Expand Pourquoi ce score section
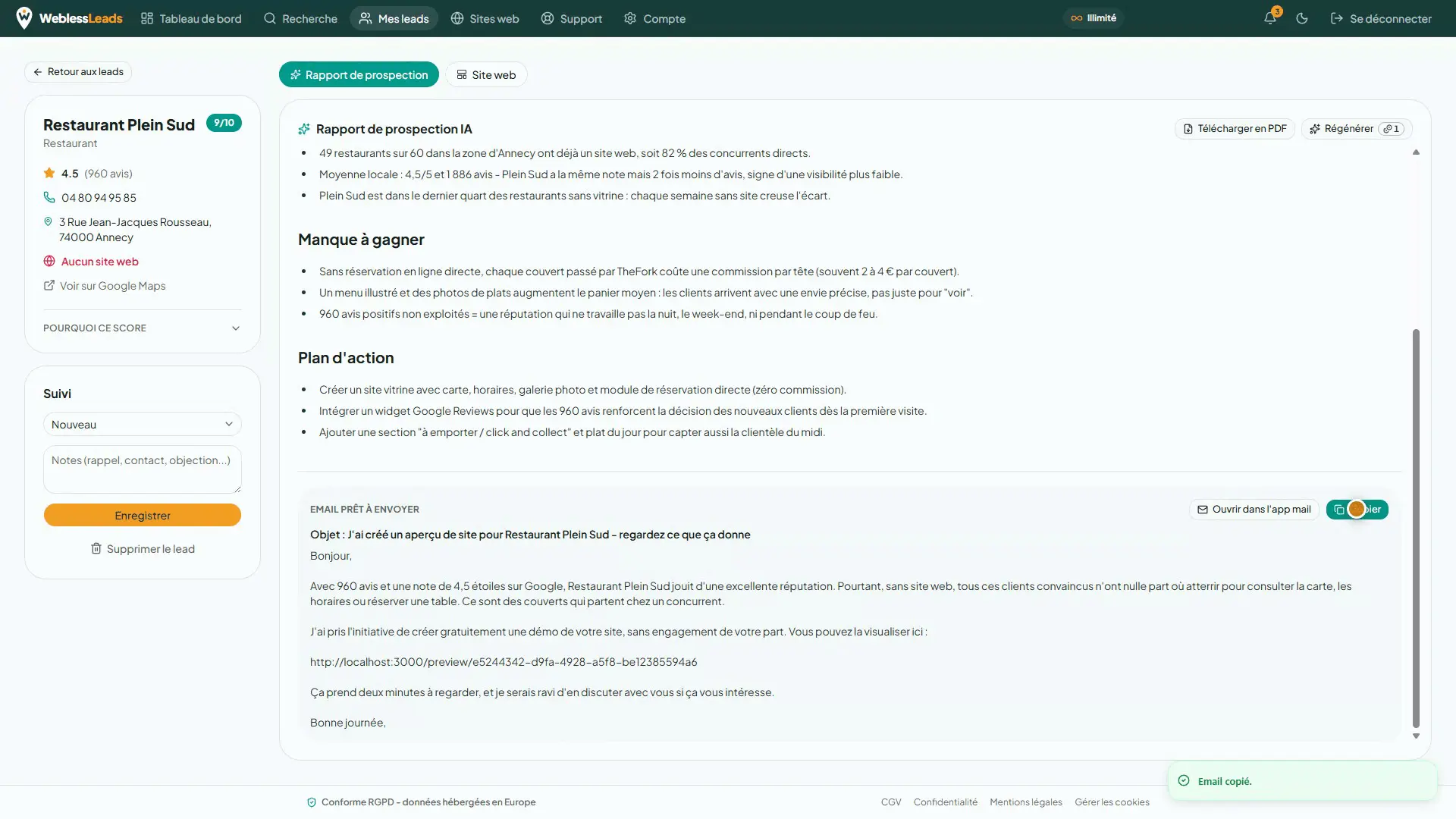Image resolution: width=1456 pixels, height=819 pixels. [x=143, y=328]
